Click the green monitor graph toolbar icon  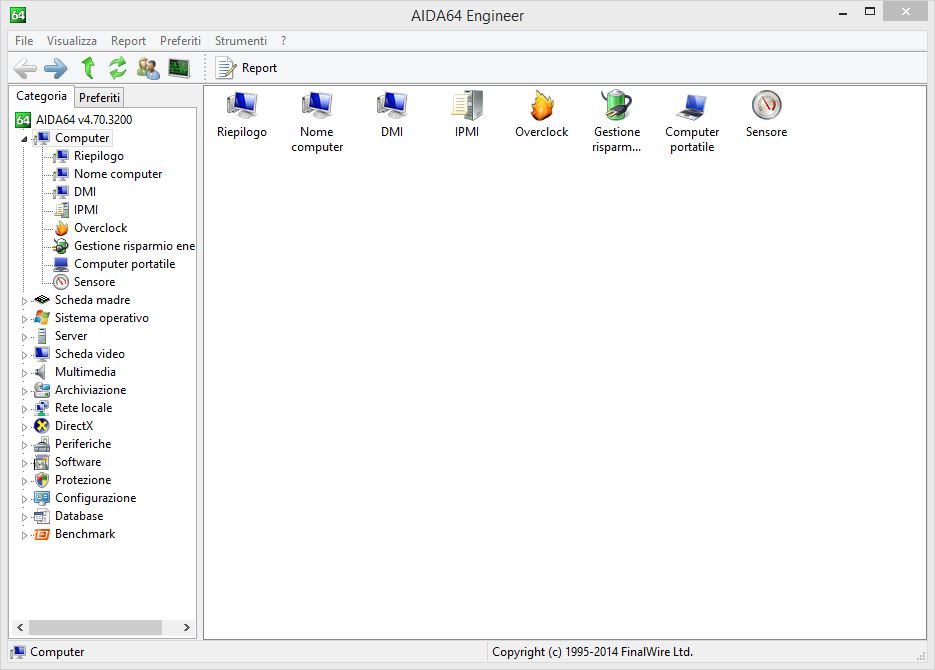point(179,68)
